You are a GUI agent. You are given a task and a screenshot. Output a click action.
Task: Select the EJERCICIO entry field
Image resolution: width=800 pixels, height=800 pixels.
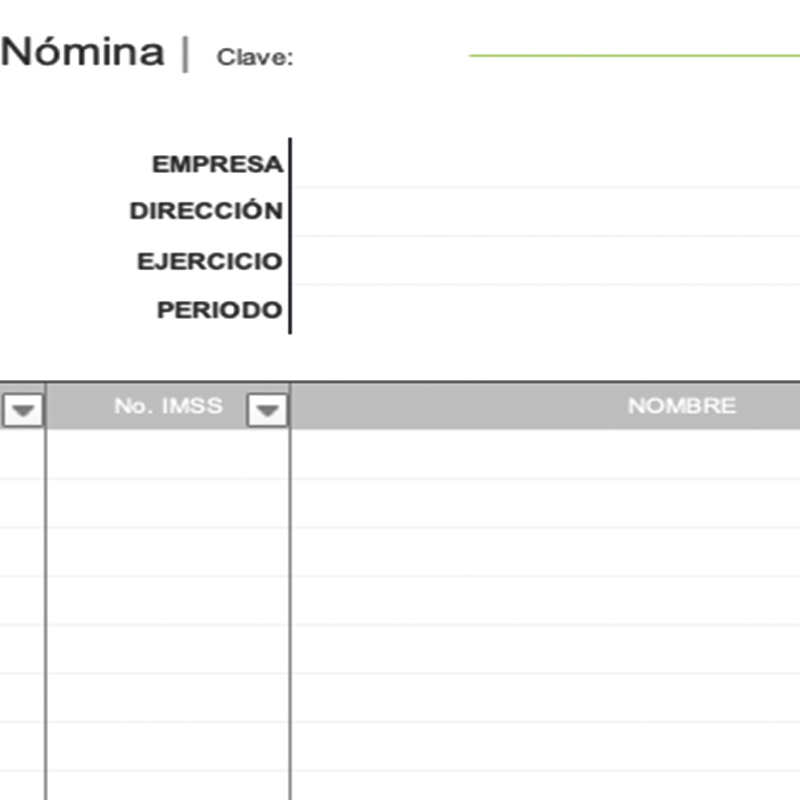click(x=545, y=261)
